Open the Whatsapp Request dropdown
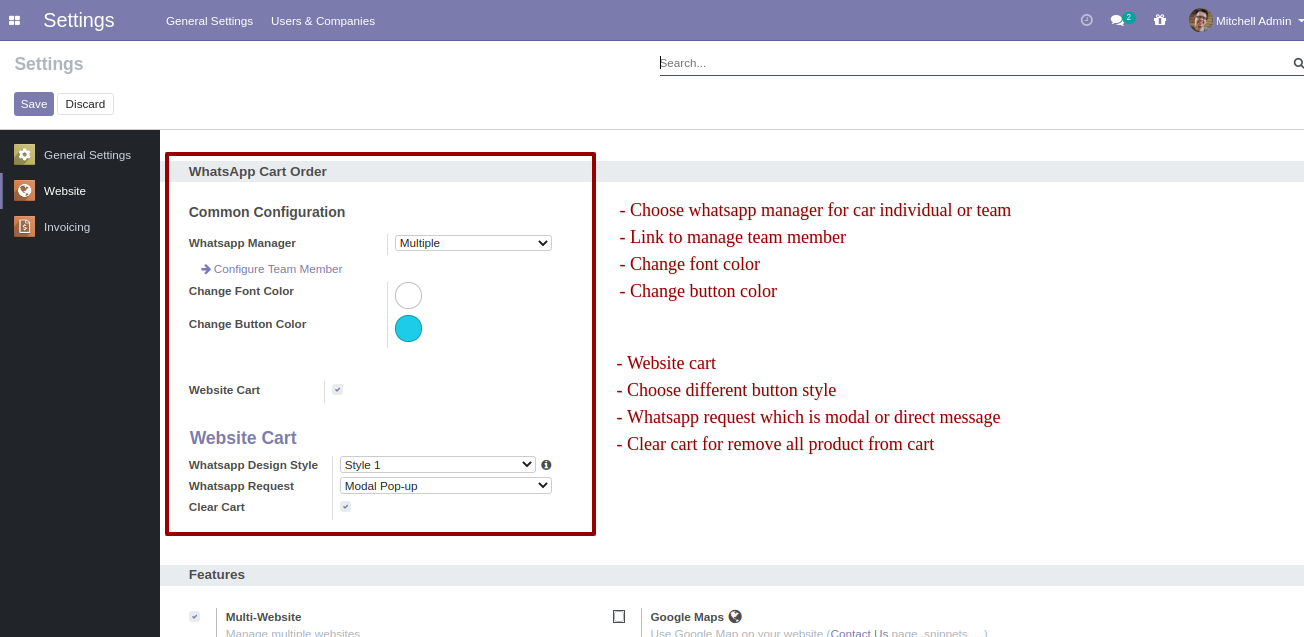The width and height of the screenshot is (1304, 637). point(446,486)
